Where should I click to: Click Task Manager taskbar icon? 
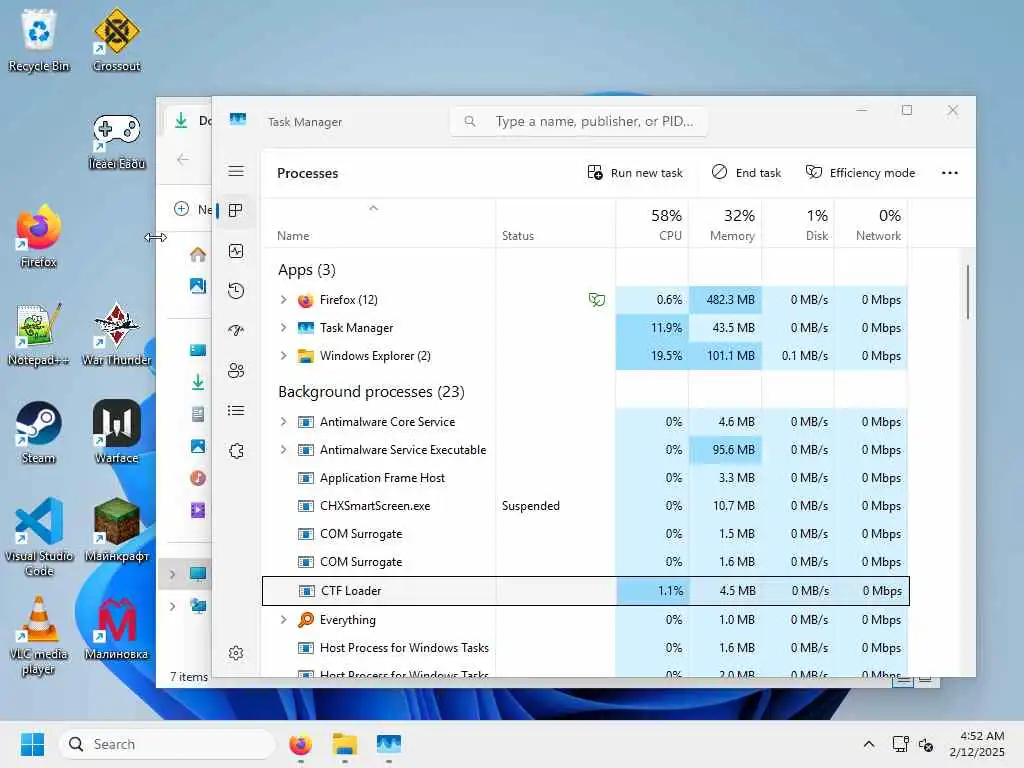point(389,744)
